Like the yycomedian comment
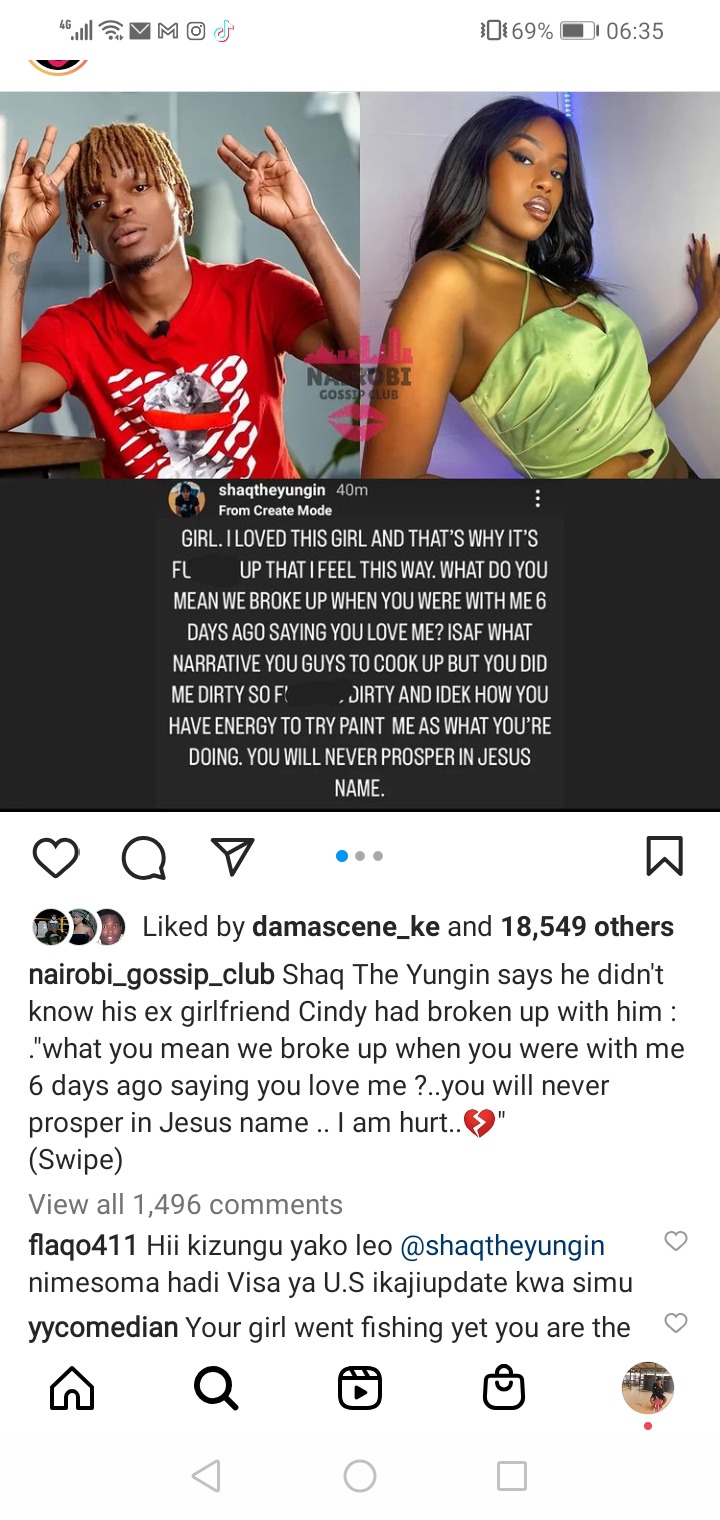The image size is (720, 1520). (x=676, y=1323)
